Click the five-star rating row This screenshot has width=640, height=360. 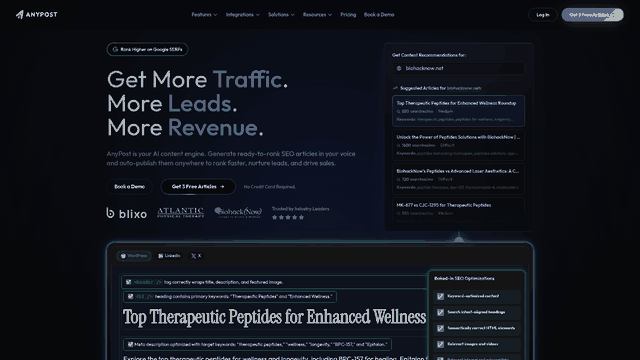click(288, 217)
